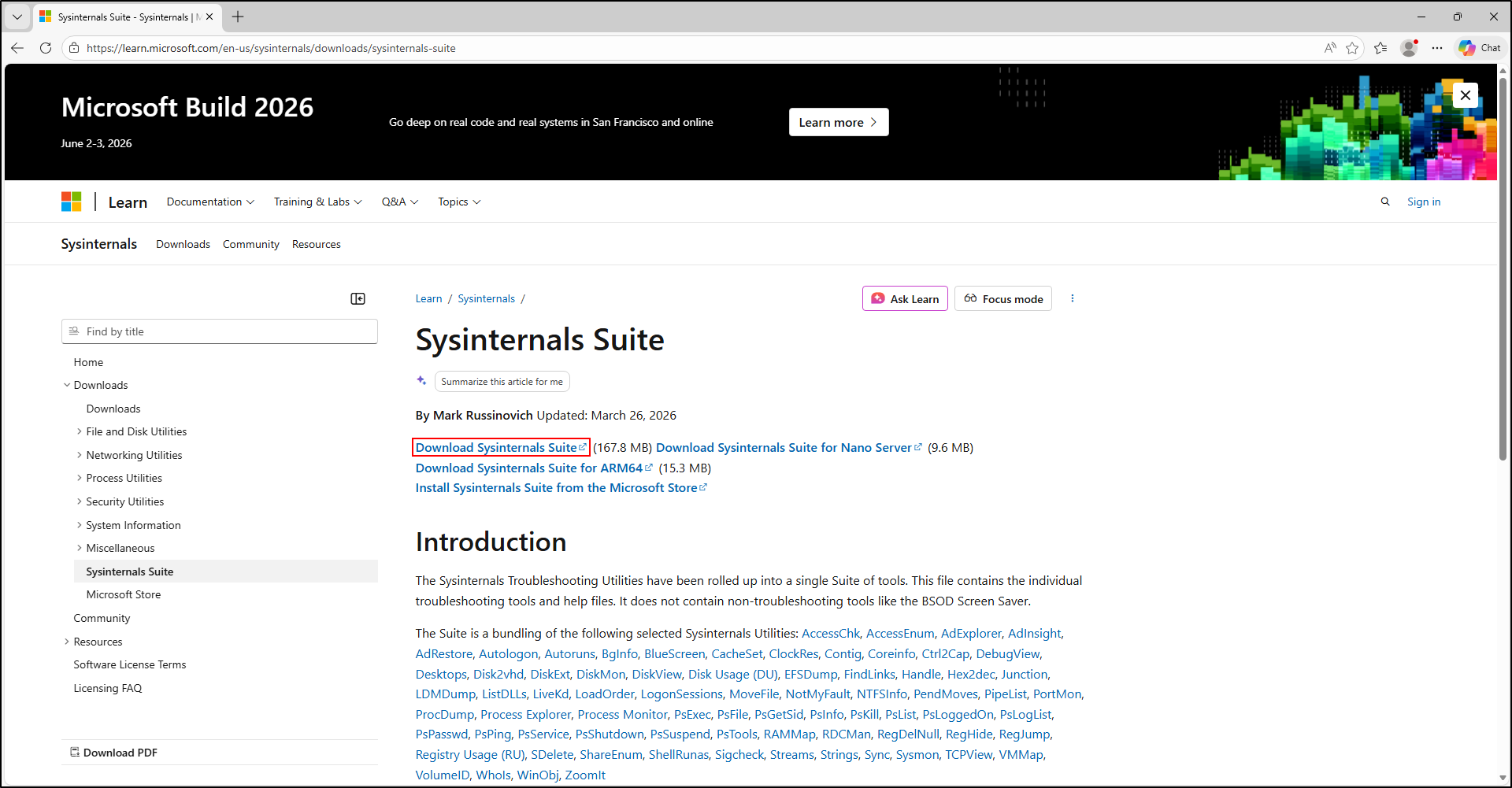Open Copilot Chat in the toolbar
1512x788 pixels.
click(x=1480, y=48)
